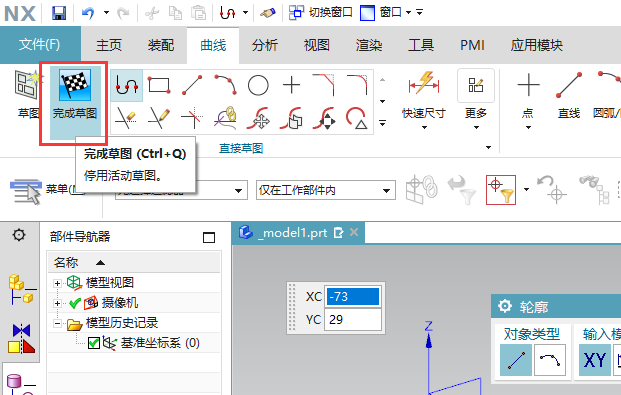Expand the Model Views (模型视图) node

pos(57,283)
